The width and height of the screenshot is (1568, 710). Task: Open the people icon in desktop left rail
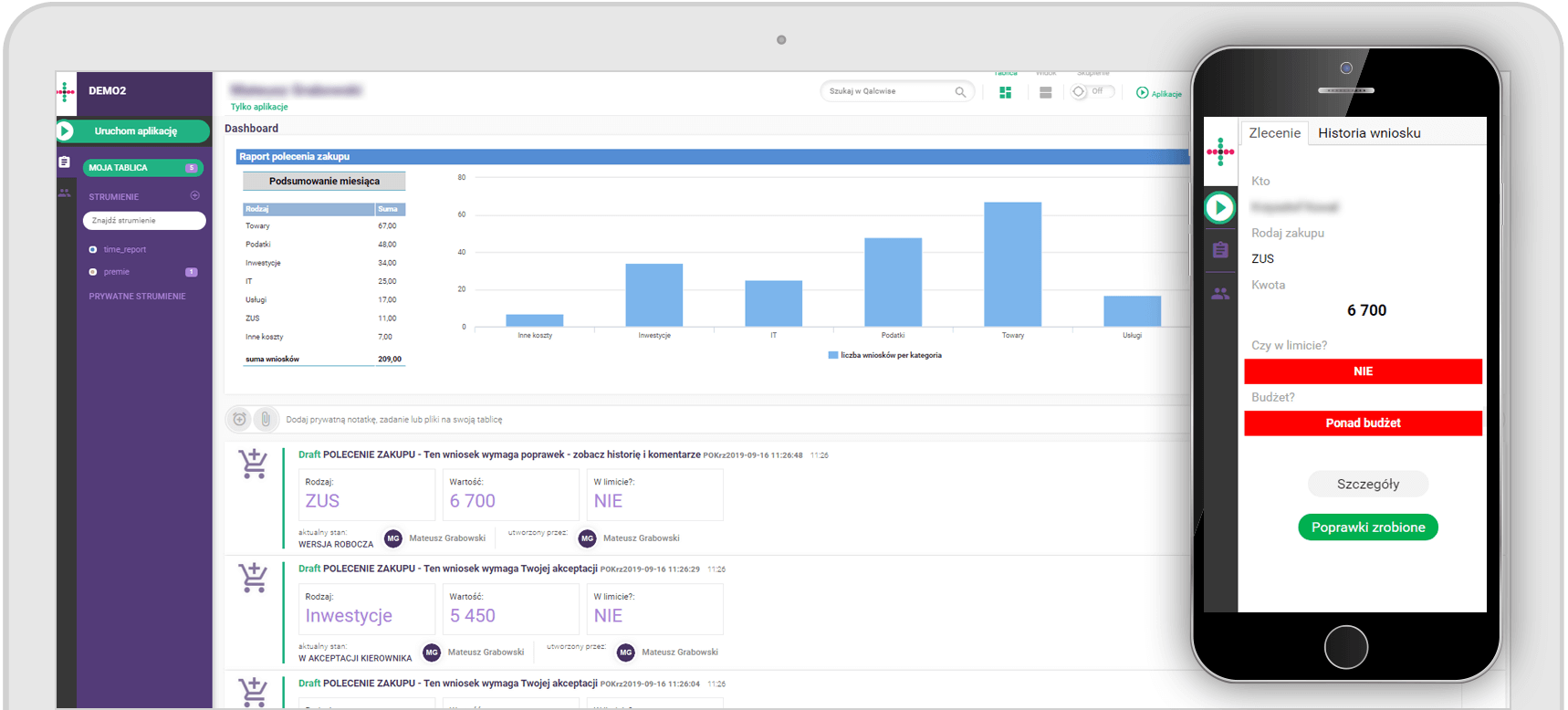pyautogui.click(x=64, y=193)
